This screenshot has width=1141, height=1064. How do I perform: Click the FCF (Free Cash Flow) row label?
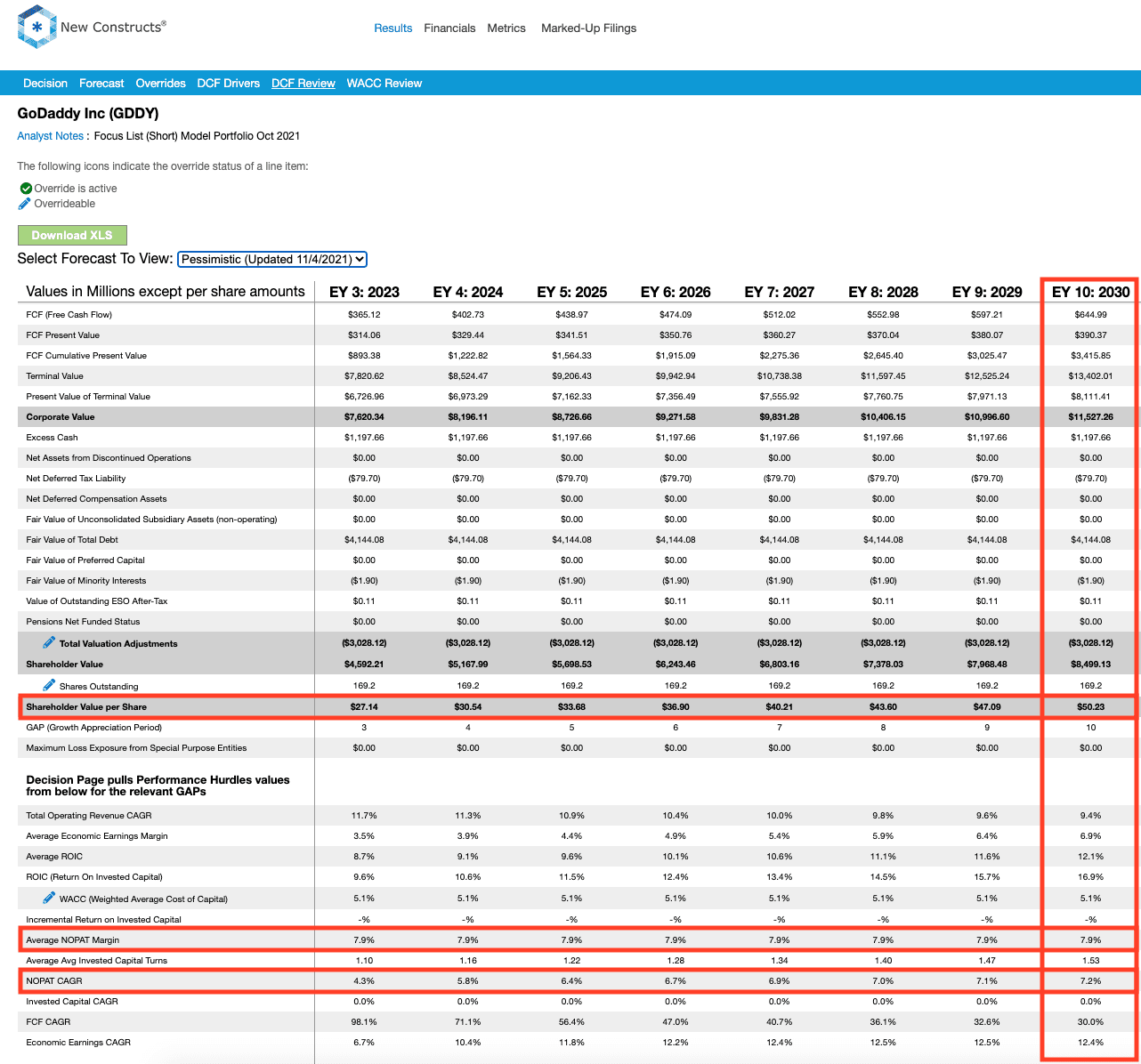click(69, 315)
